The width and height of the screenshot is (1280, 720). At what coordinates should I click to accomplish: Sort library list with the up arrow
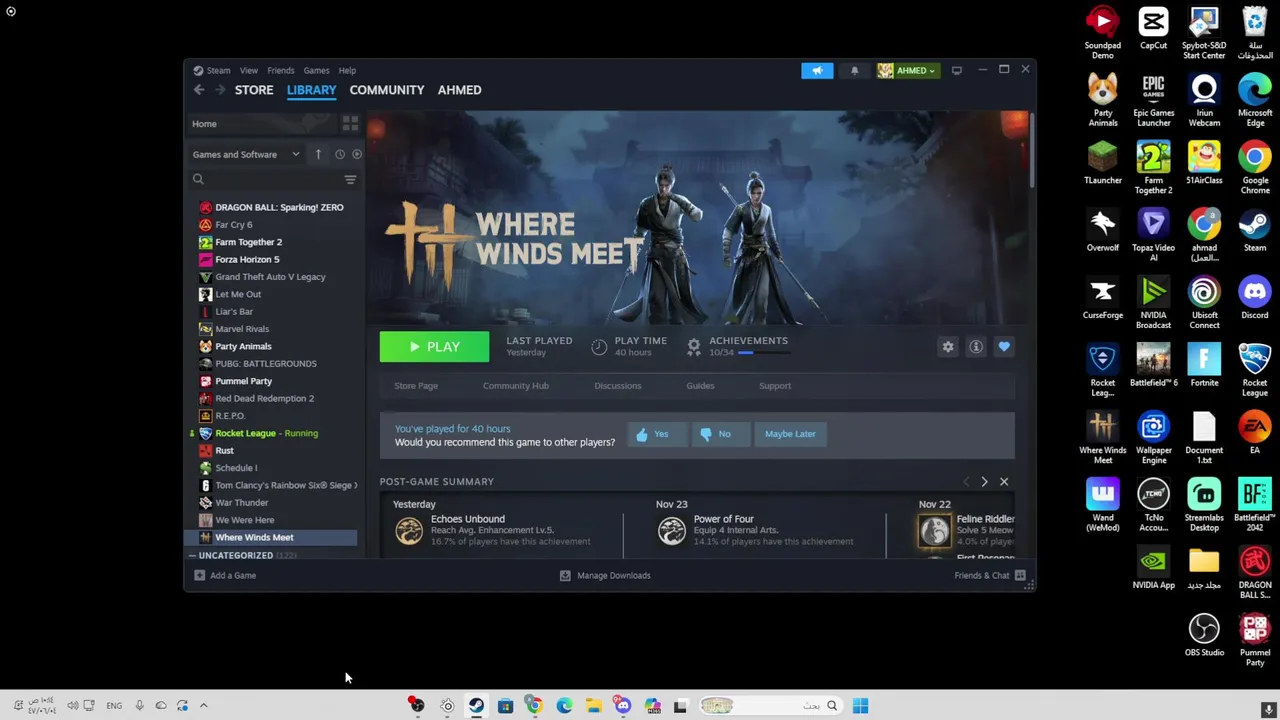click(318, 154)
